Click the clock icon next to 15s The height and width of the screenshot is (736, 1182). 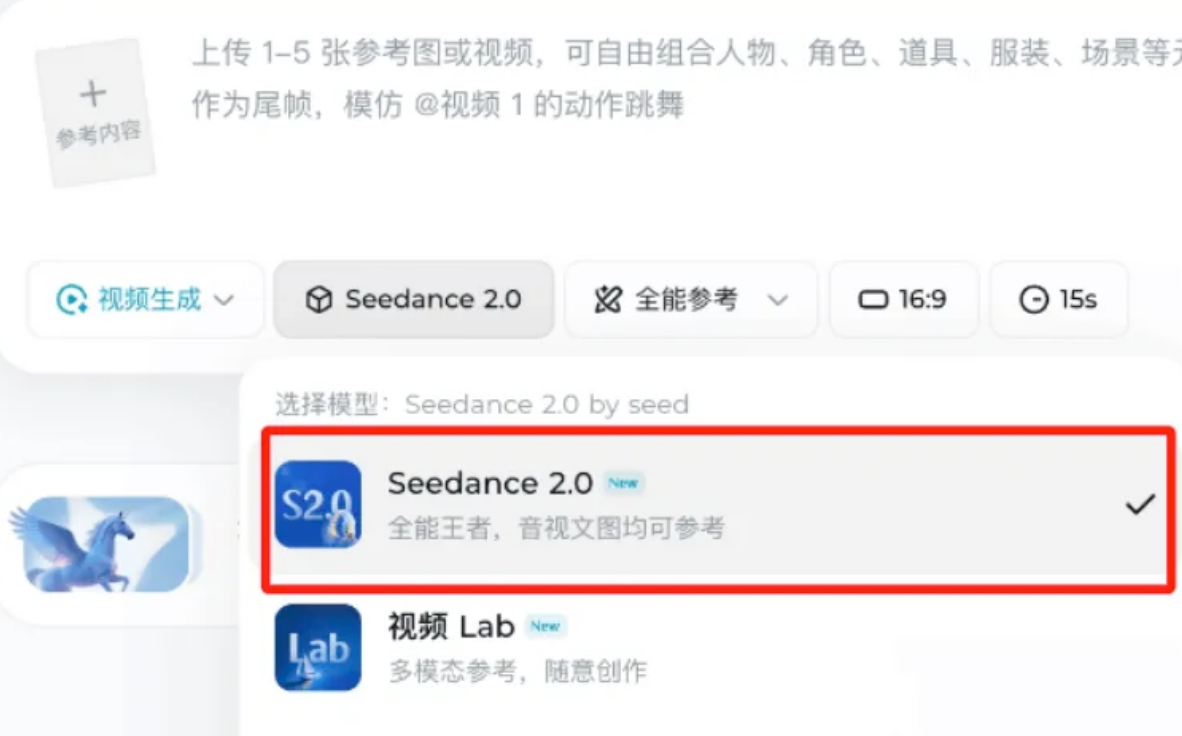pos(1033,300)
